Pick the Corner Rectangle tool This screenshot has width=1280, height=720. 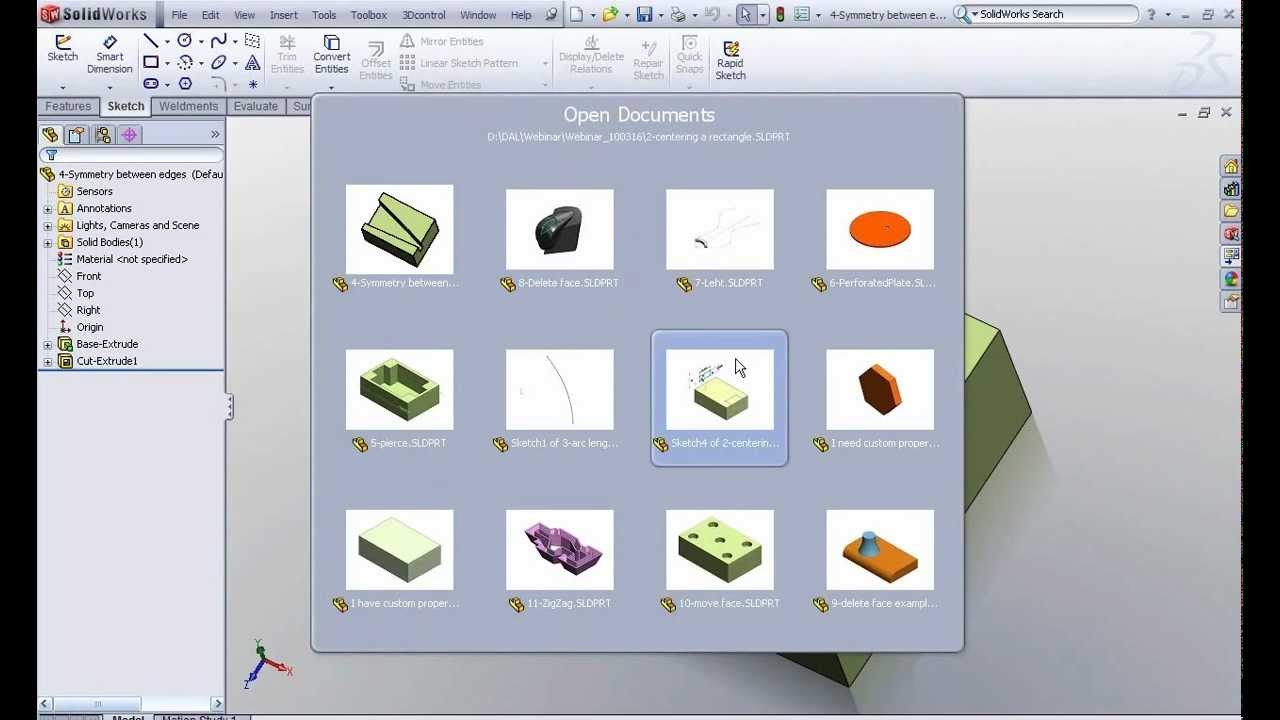151,62
